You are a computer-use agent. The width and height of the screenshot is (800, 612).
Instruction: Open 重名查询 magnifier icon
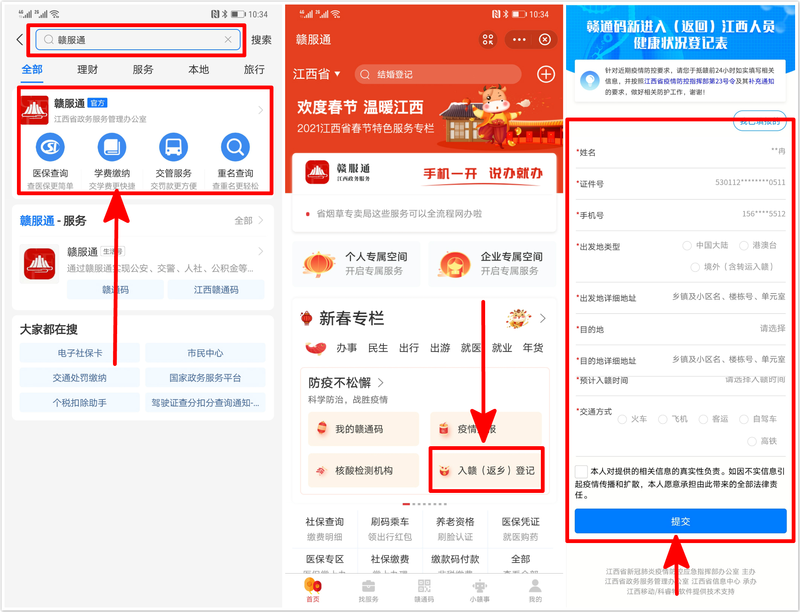[x=235, y=147]
